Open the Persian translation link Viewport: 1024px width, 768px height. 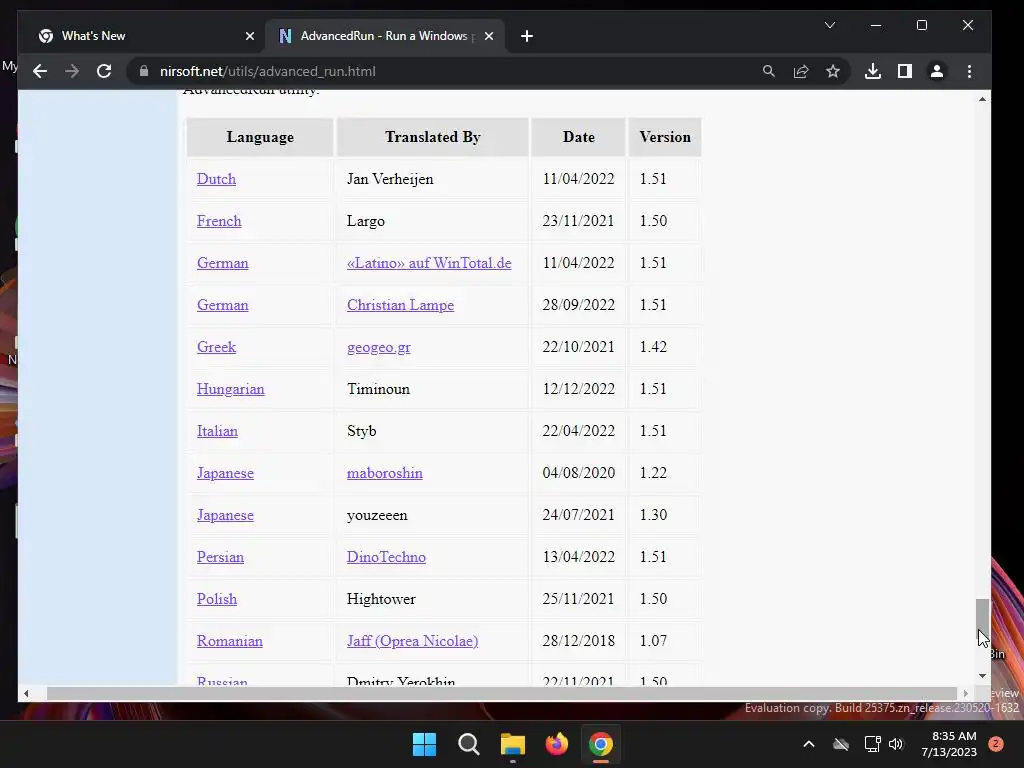coord(220,557)
